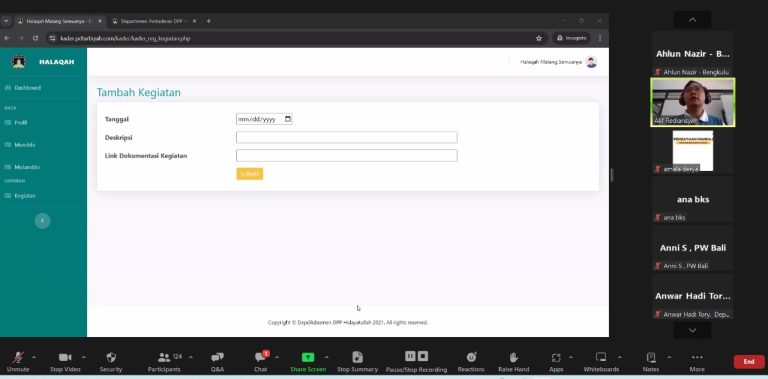Open user avatar Halaqah Malang Semuanya
The image size is (768, 379).
(x=592, y=62)
